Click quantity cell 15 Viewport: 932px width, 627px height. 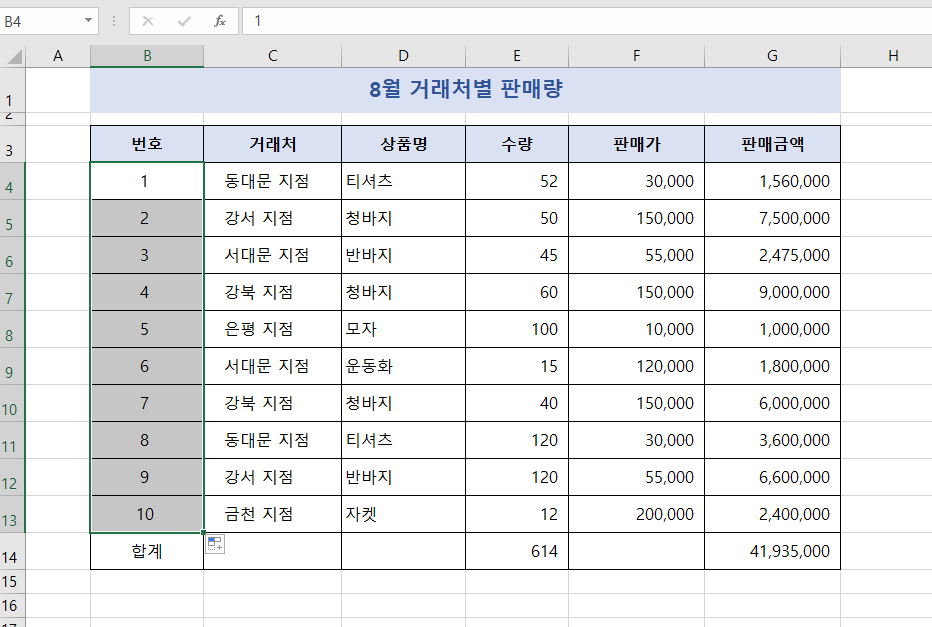[x=517, y=366]
